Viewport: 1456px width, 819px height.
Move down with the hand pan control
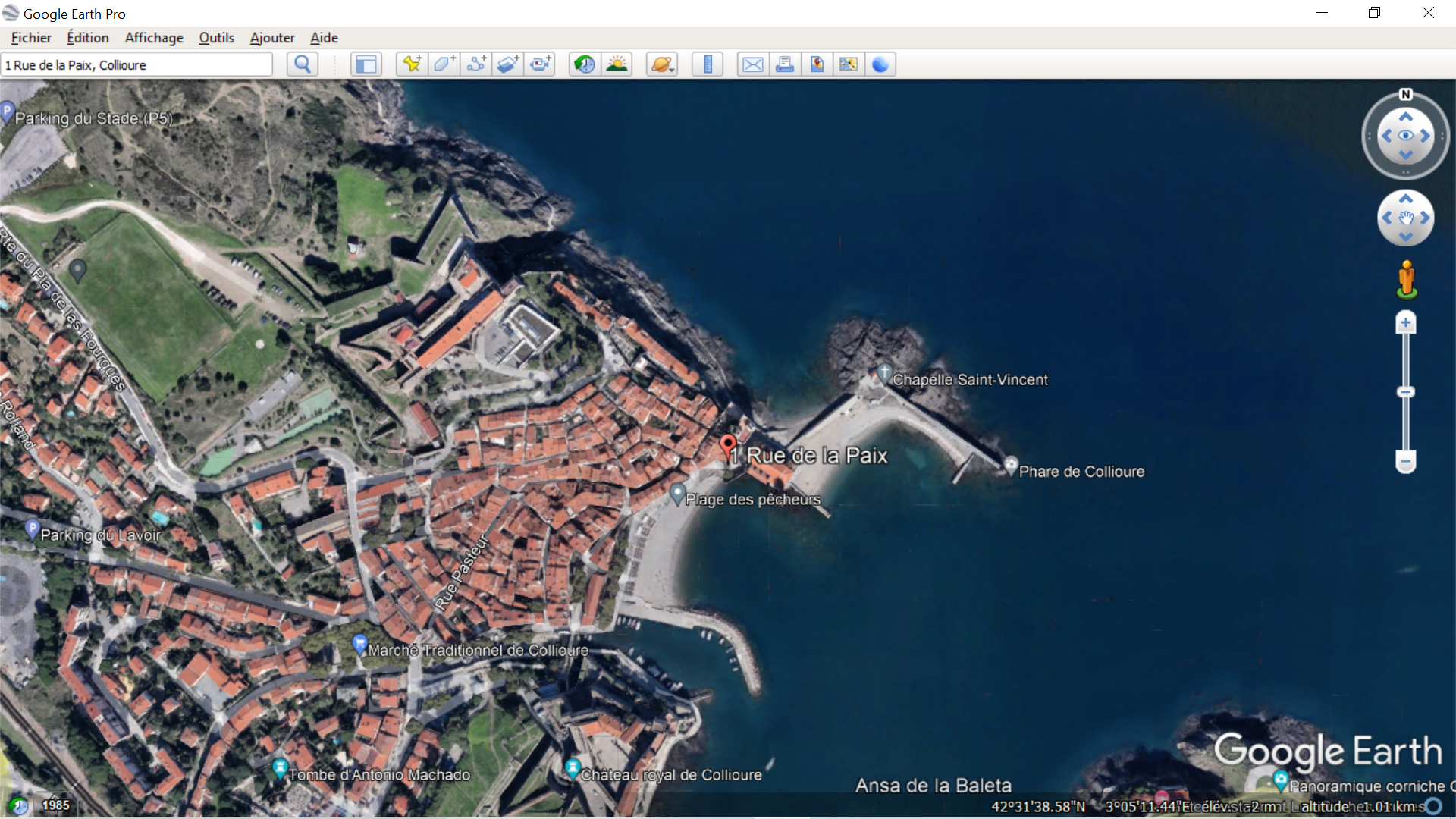tap(1406, 237)
